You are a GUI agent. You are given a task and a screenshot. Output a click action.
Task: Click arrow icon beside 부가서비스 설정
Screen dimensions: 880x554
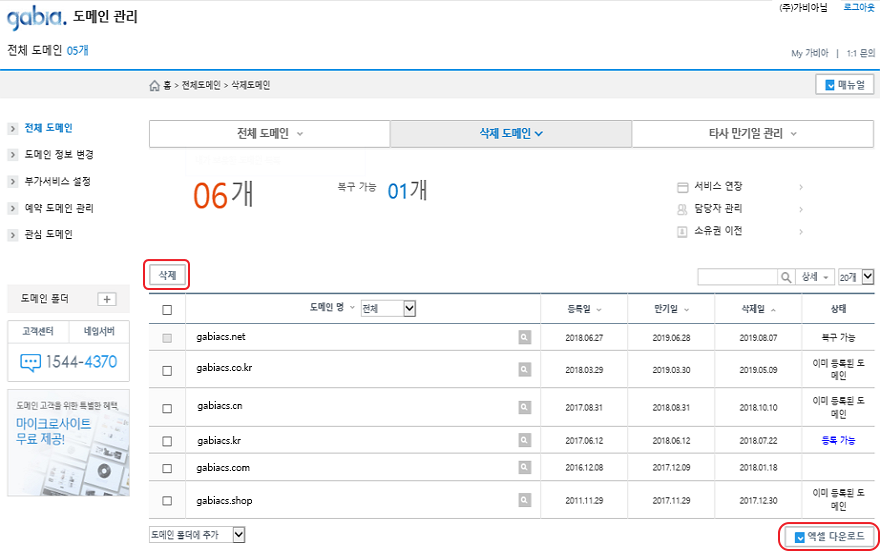13,181
